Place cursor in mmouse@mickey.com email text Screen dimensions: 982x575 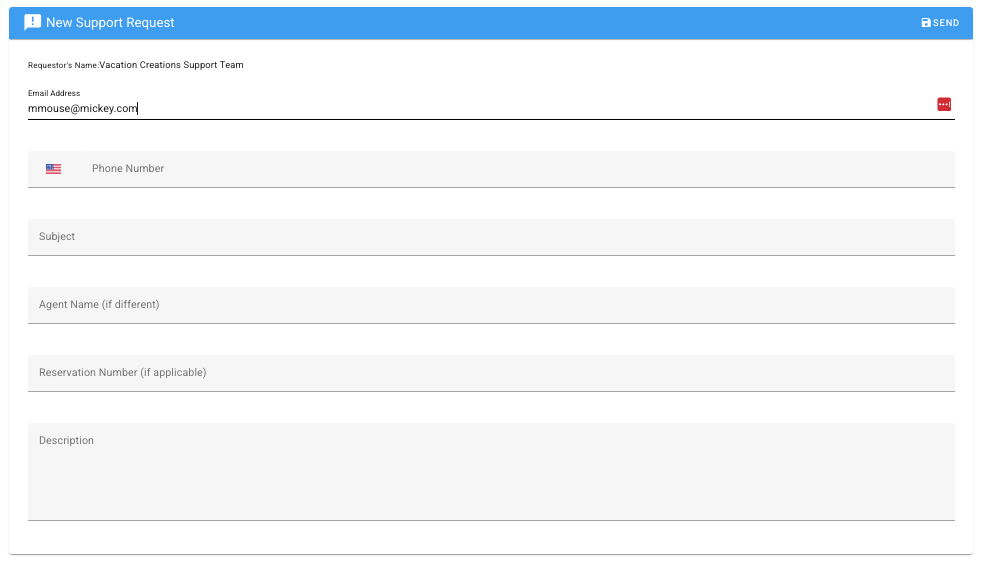point(83,108)
